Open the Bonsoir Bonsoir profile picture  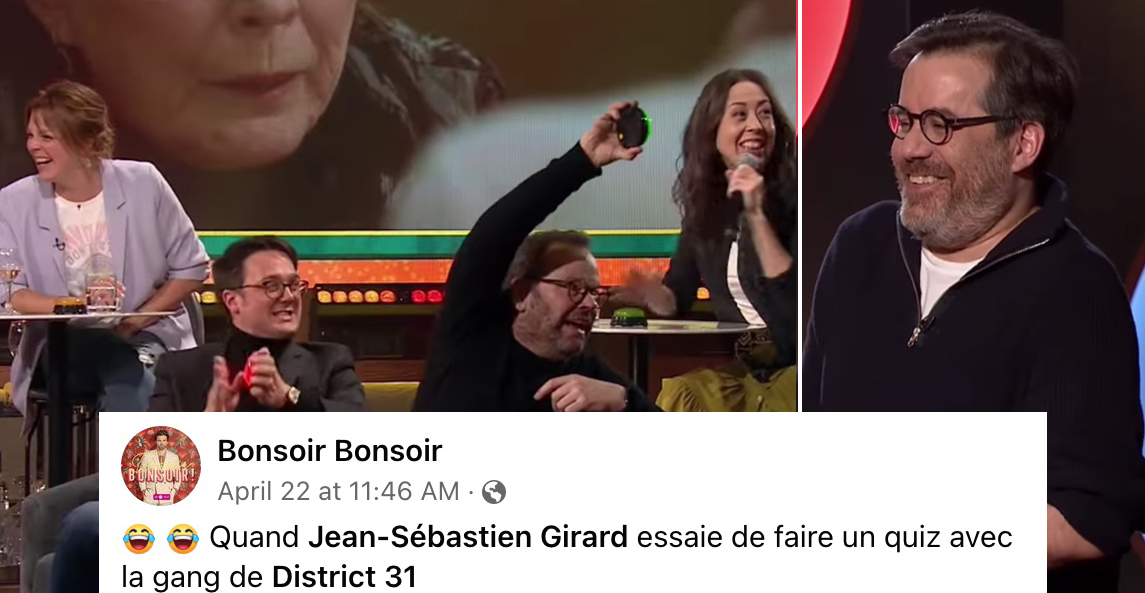[161, 466]
